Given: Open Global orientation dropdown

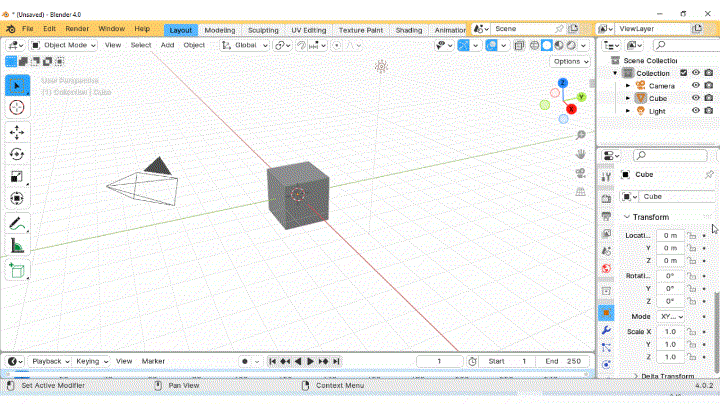Looking at the screenshot, I should tap(244, 45).
